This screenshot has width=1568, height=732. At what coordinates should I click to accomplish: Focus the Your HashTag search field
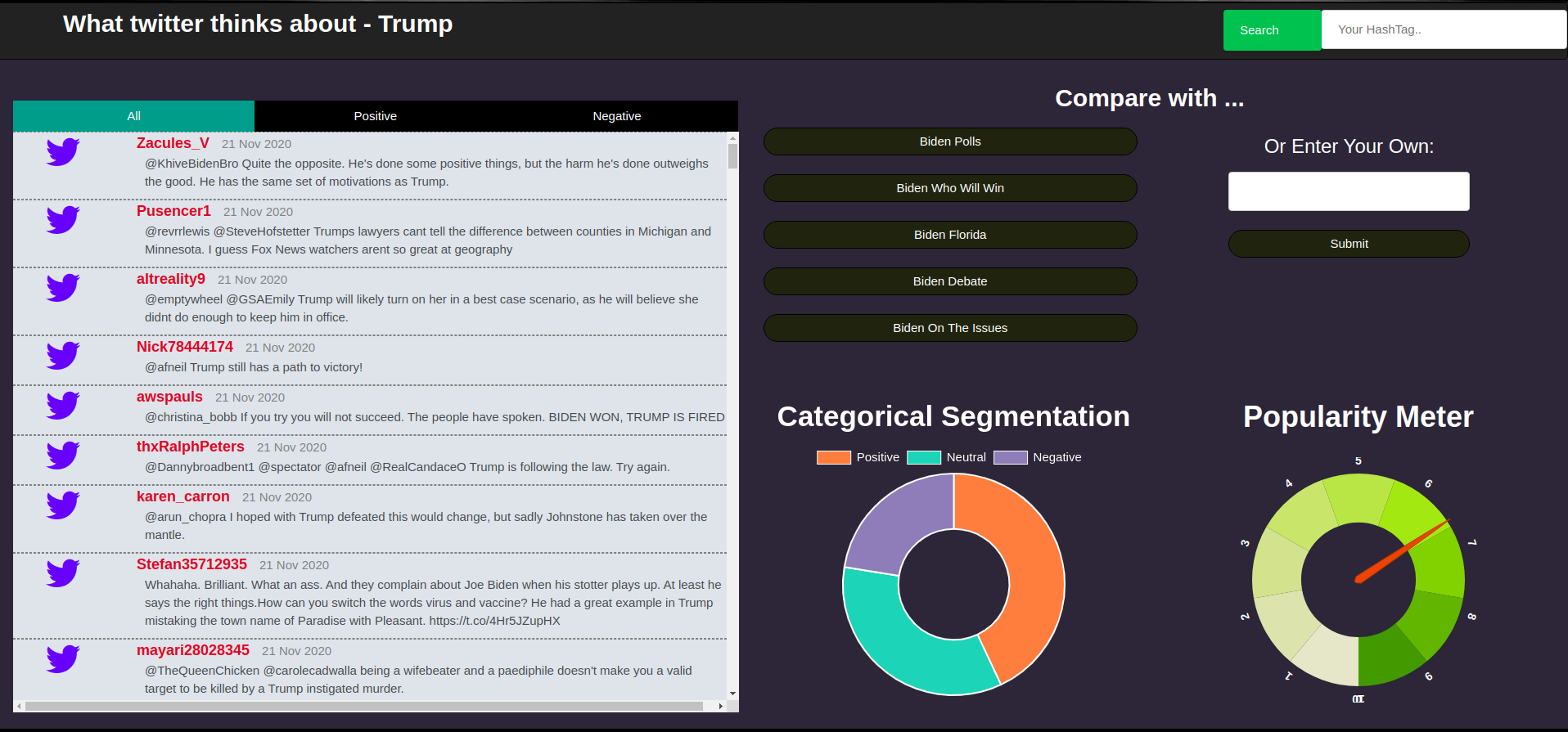pyautogui.click(x=1444, y=29)
